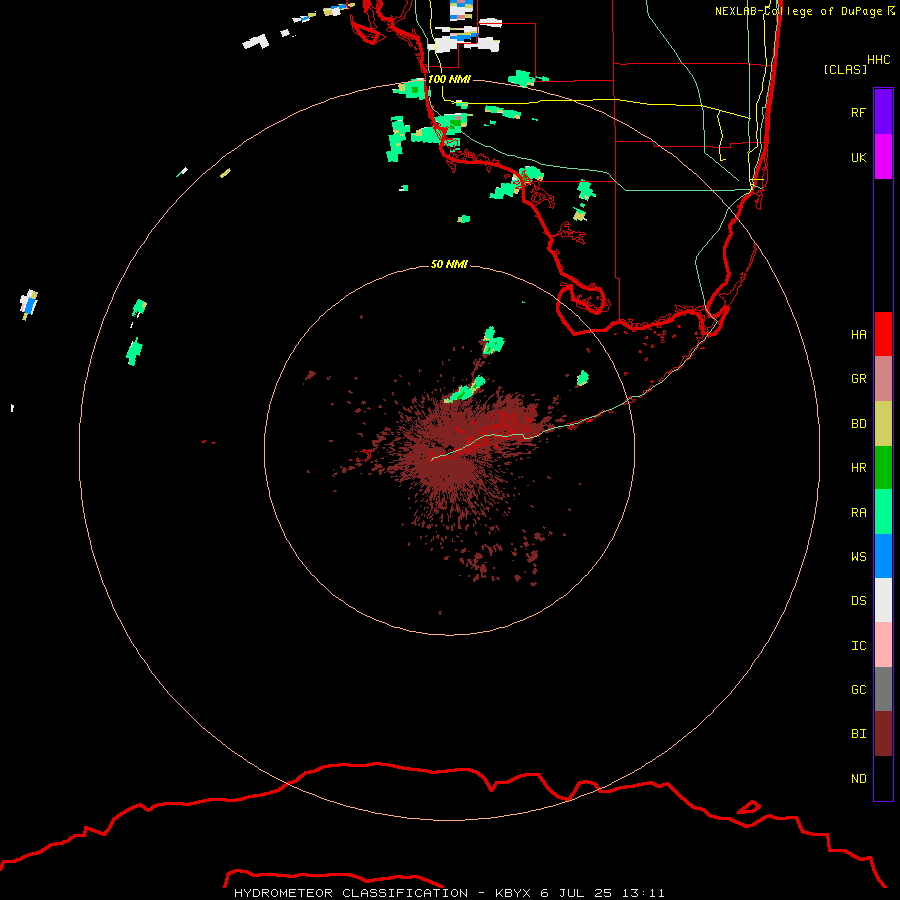This screenshot has height=900, width=900.
Task: Pick the HR dark green legend swatch
Action: coord(883,468)
